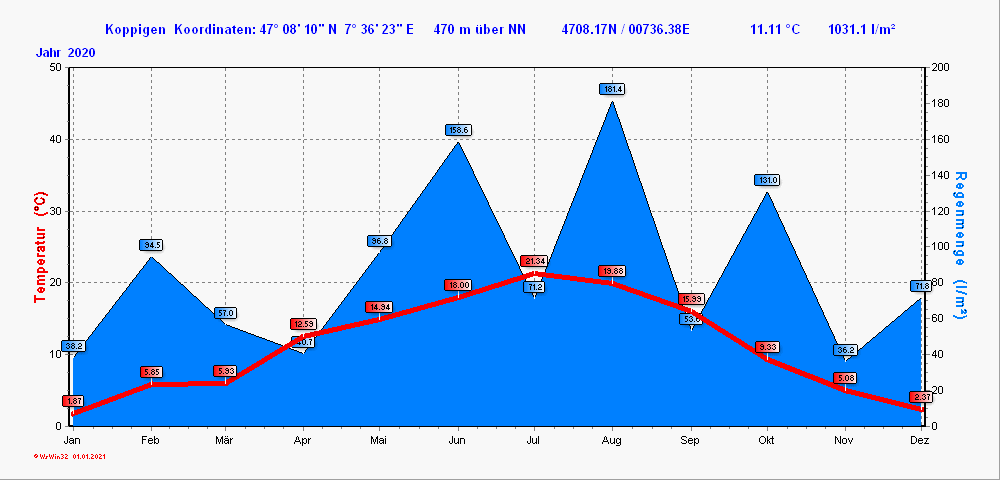Click the 131.0 rainfall label above October
The height and width of the screenshot is (480, 1000).
(x=767, y=180)
